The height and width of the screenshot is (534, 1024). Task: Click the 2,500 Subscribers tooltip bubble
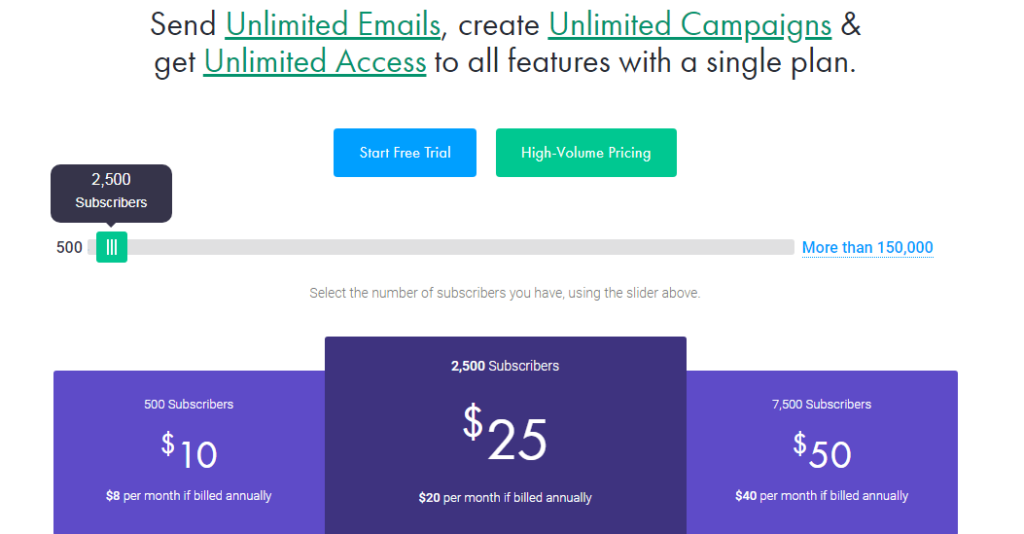click(111, 193)
